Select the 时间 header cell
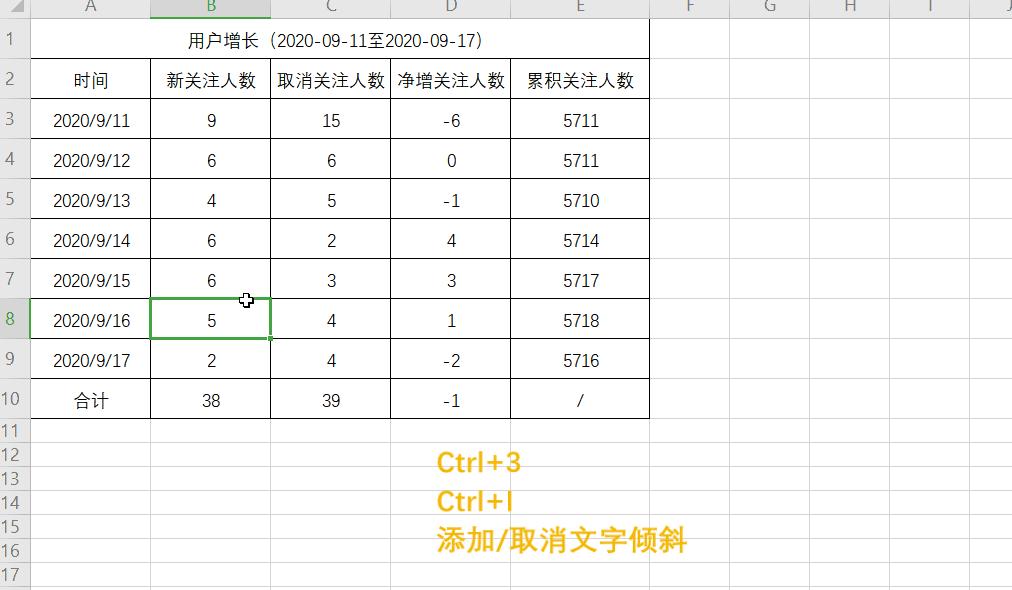 pyautogui.click(x=90, y=79)
